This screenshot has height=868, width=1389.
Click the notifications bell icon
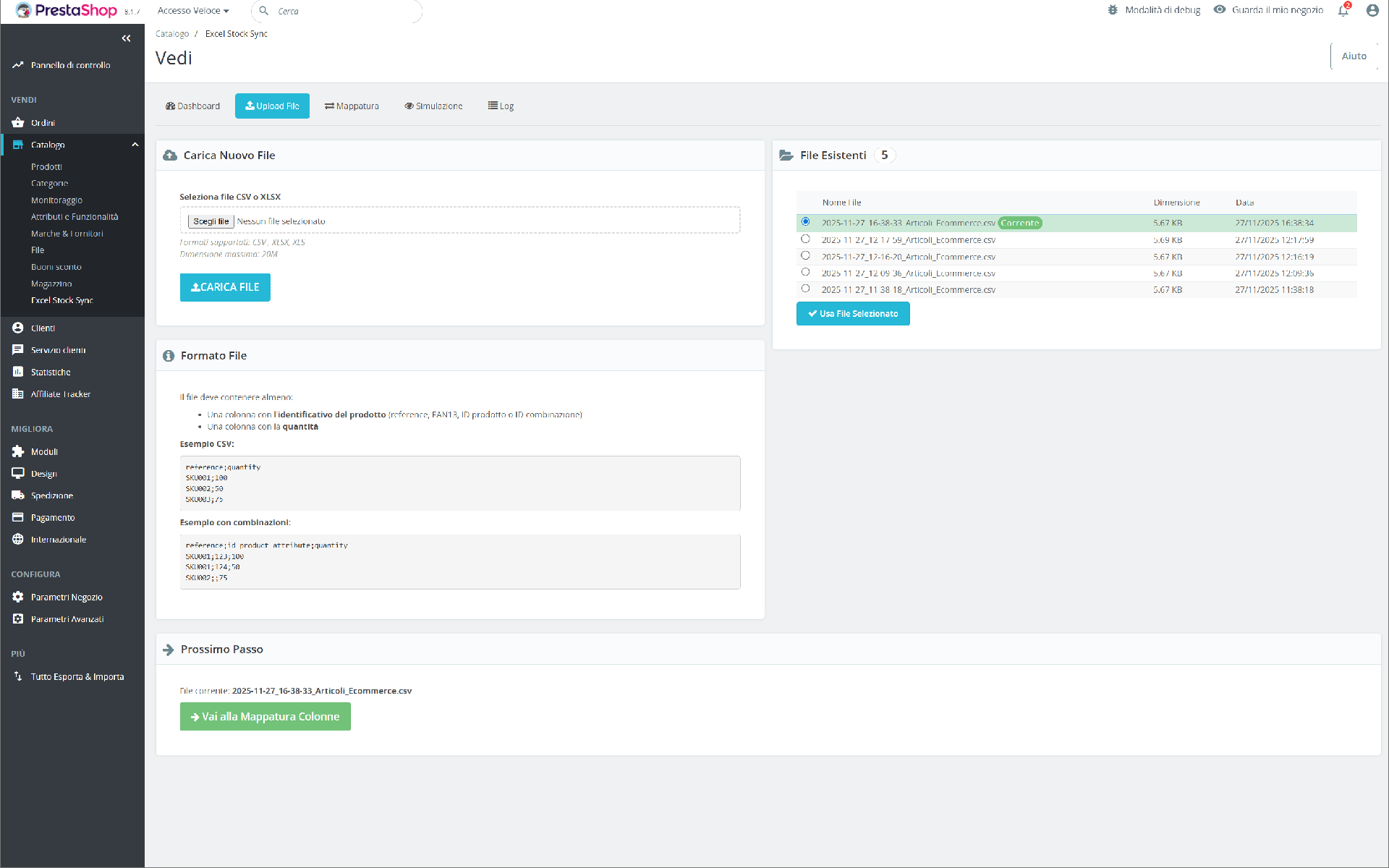pyautogui.click(x=1343, y=11)
